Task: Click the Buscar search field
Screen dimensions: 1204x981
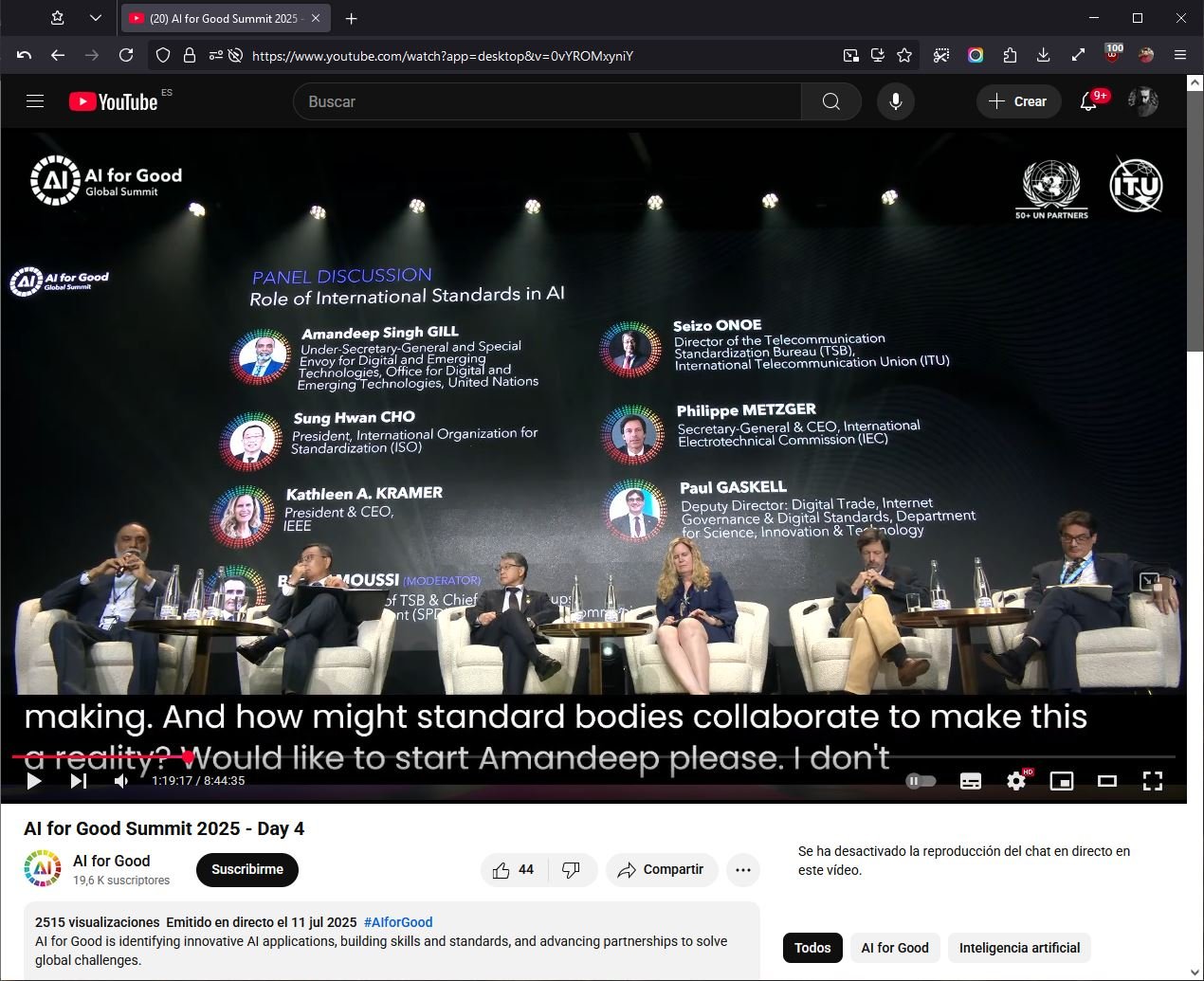Action: point(547,101)
